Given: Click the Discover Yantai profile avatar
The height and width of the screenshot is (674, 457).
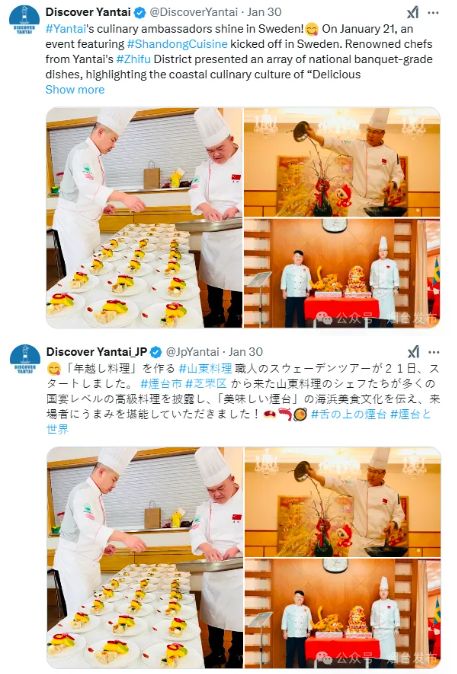Looking at the screenshot, I should pyautogui.click(x=24, y=20).
